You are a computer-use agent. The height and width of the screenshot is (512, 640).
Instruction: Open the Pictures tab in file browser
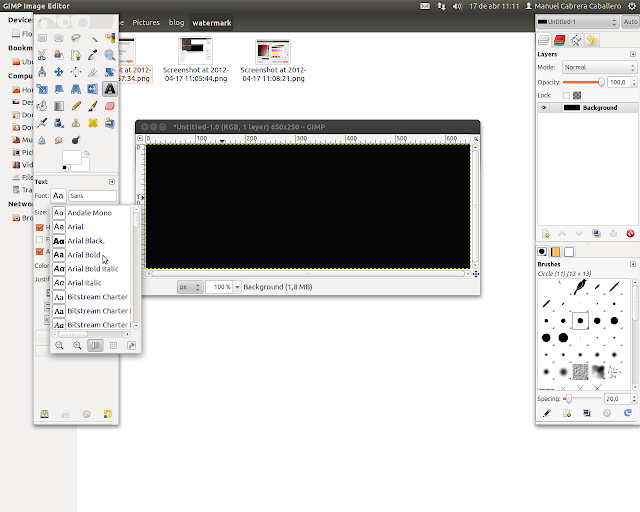point(146,22)
